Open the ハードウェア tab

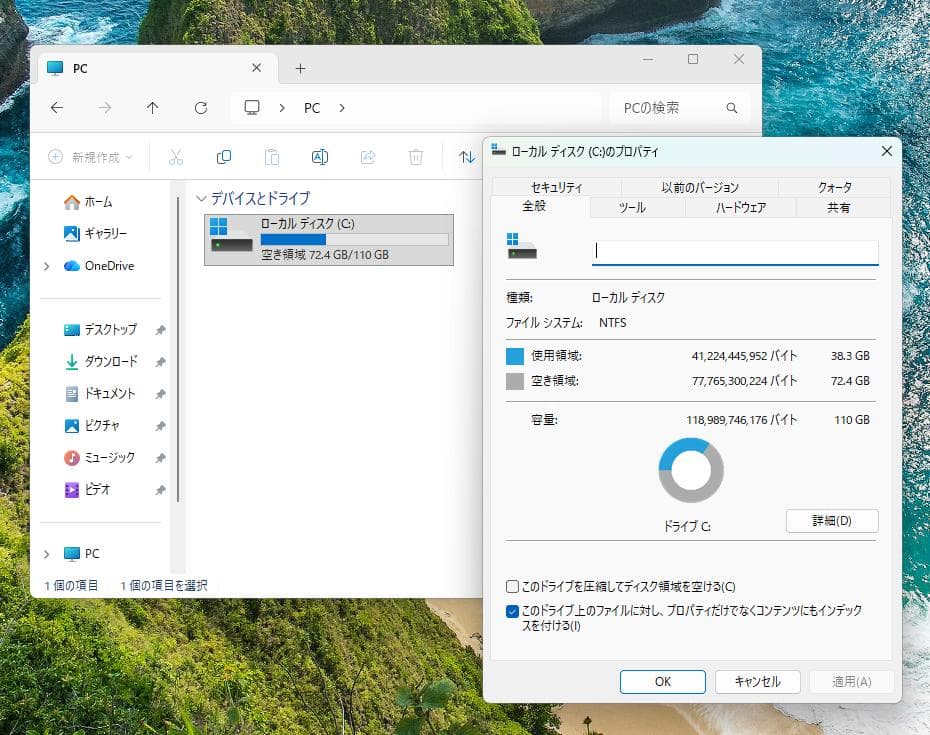(743, 208)
